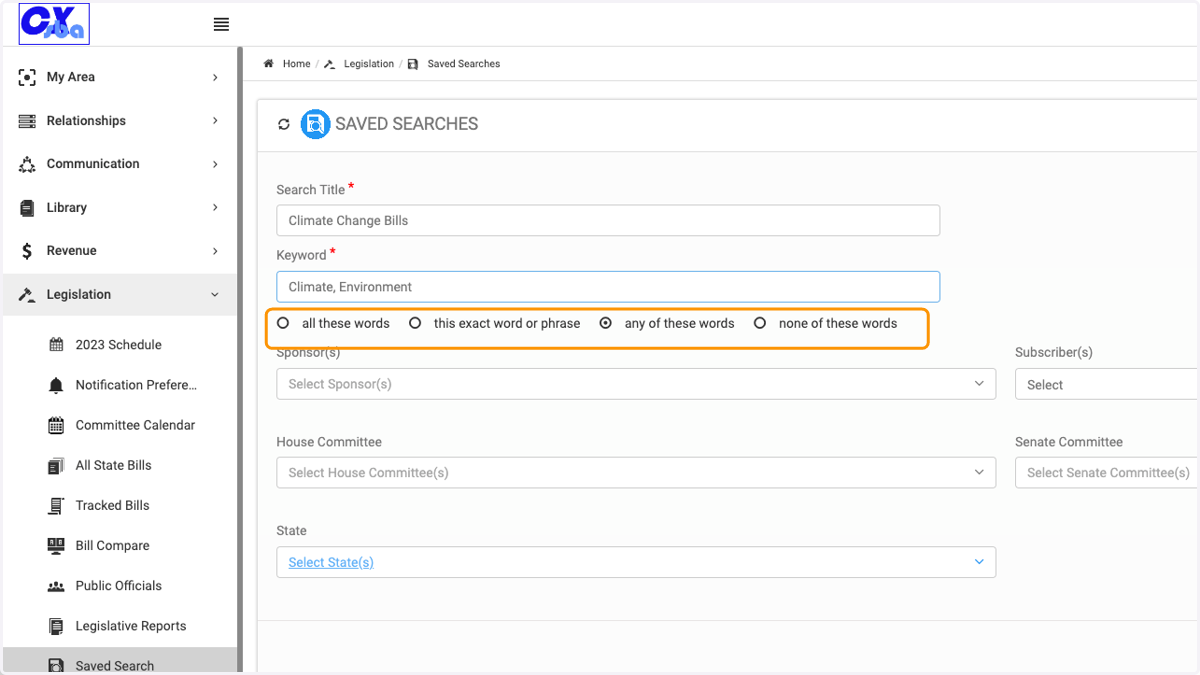
Task: Click the Search Title input field
Action: pos(608,221)
